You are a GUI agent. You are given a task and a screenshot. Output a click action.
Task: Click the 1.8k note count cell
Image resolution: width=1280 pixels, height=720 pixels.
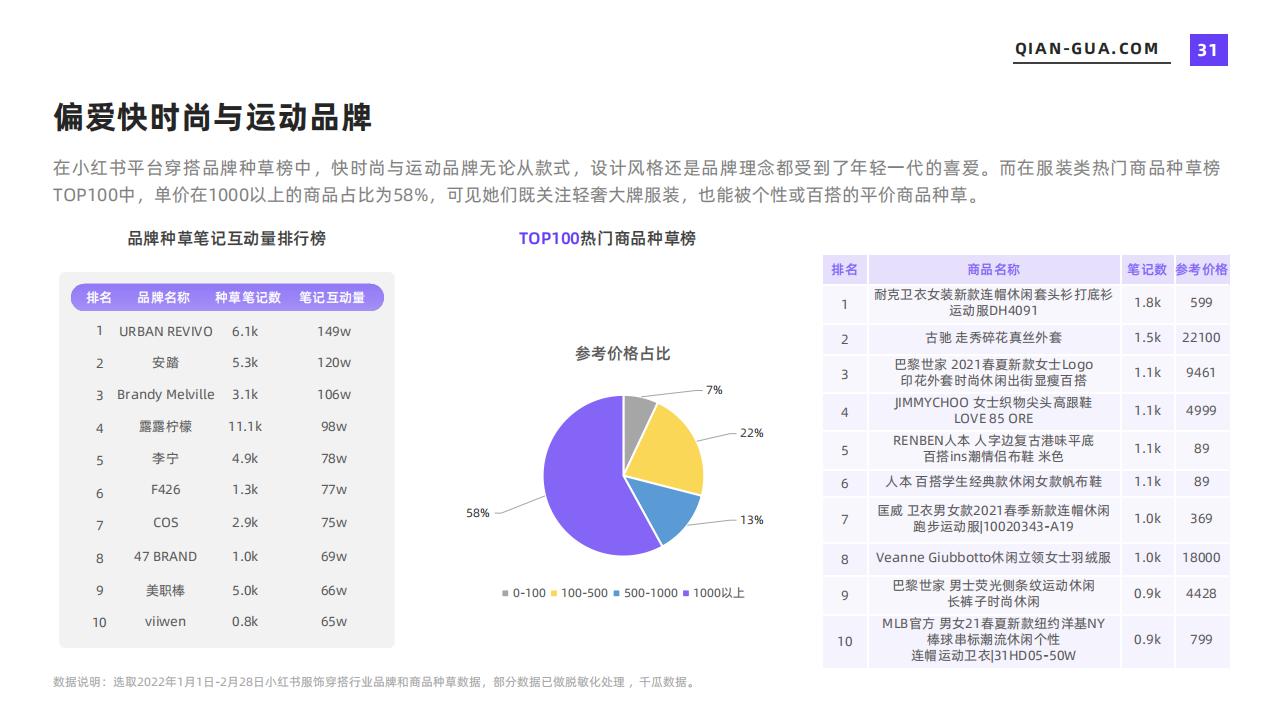tap(1147, 302)
